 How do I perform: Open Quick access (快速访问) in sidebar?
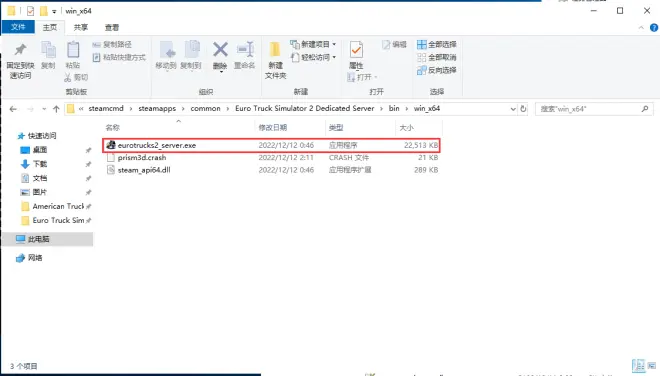tap(36, 136)
